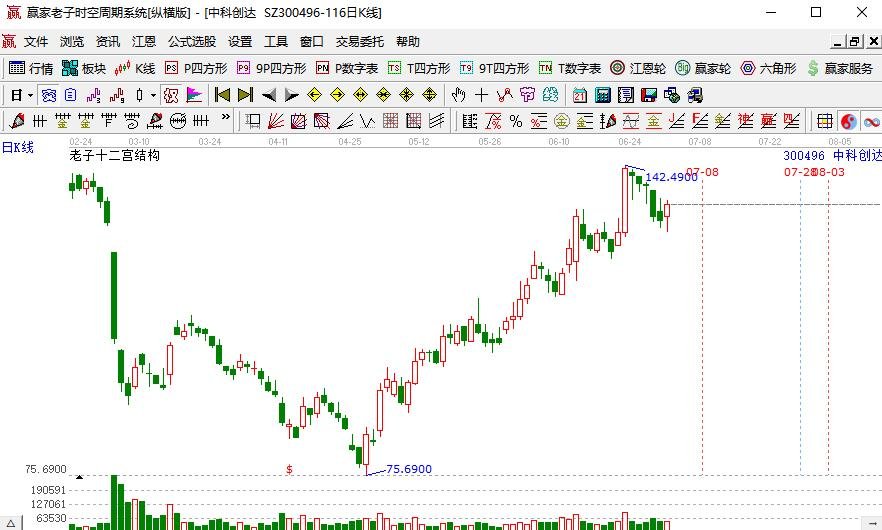
Task: Click yellow diamond horizontal-expand icon
Action: tap(360, 95)
